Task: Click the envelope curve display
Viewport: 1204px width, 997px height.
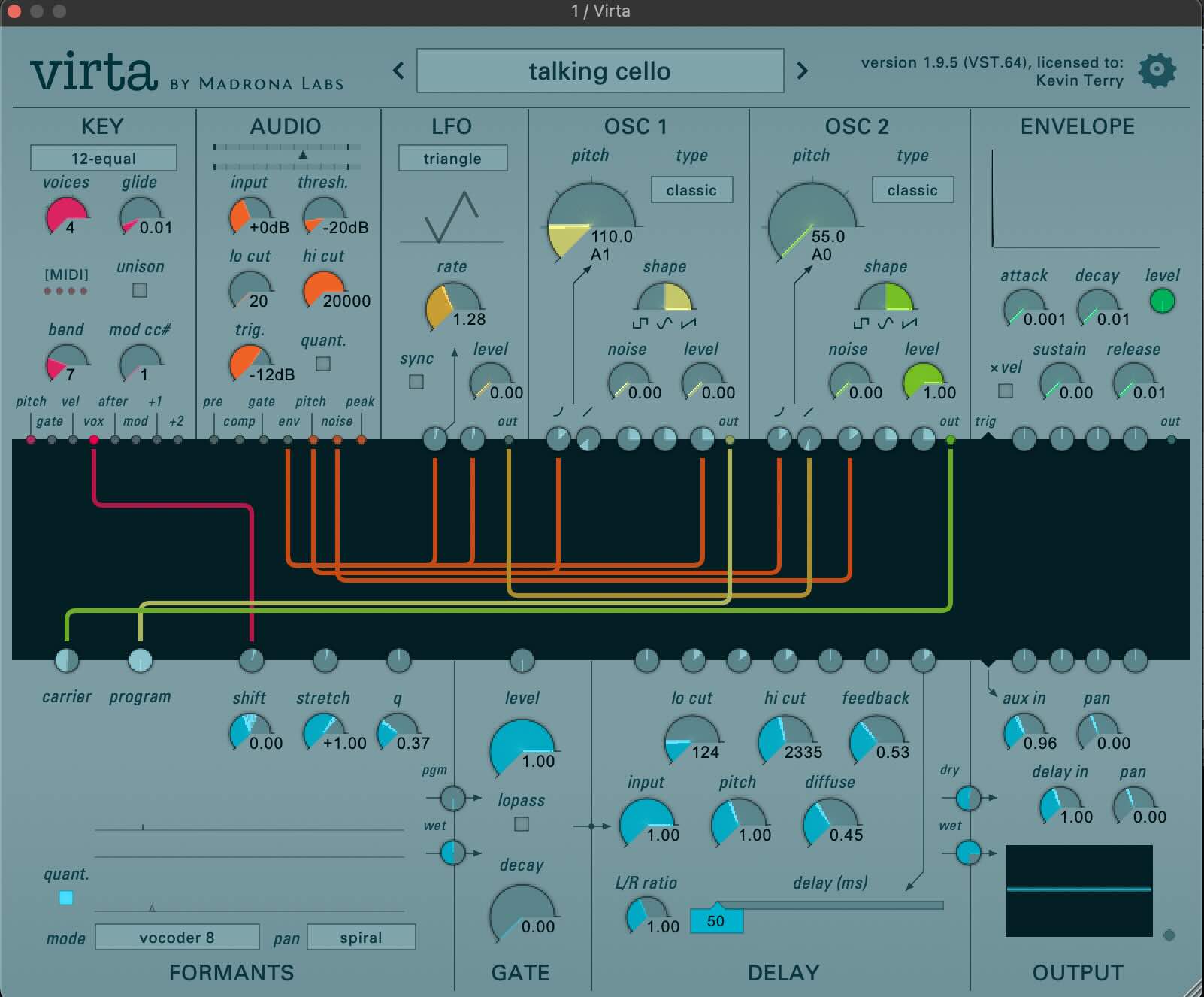Action: [1076, 198]
